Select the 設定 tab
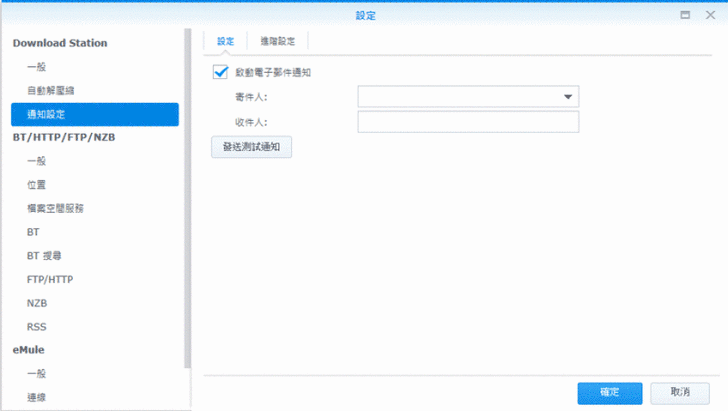Screen dimensions: 728x411 click(x=225, y=41)
